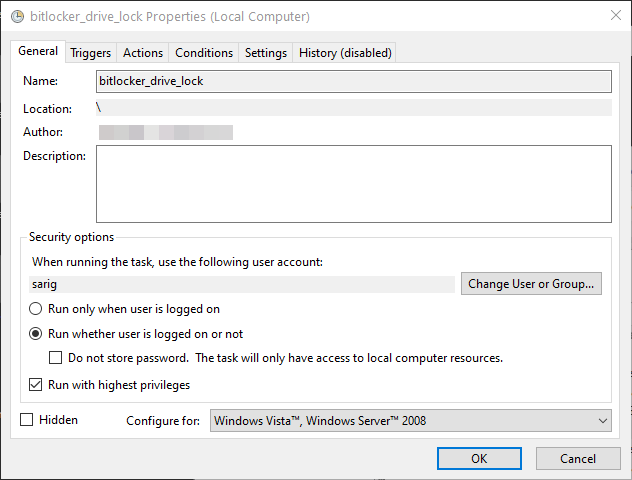Screen dimensions: 632x480
Task: Tick the Hidden checkbox
Action: (x=27, y=420)
